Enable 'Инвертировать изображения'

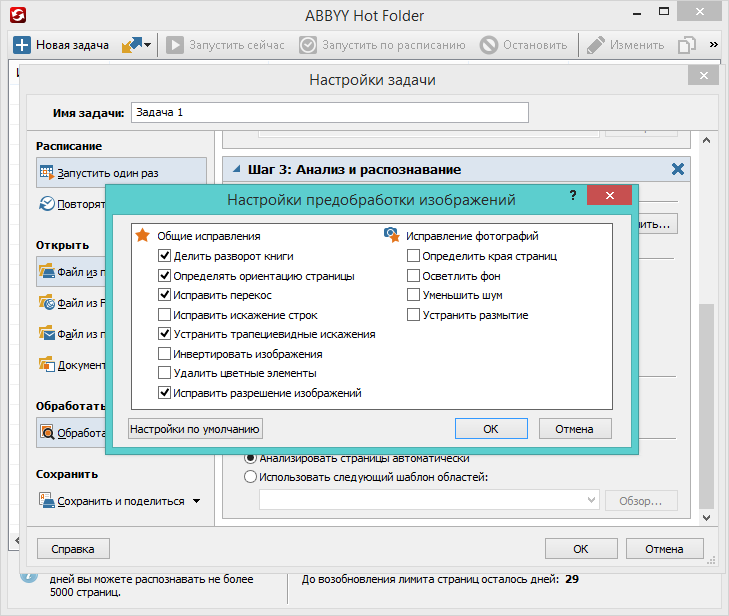(x=165, y=354)
